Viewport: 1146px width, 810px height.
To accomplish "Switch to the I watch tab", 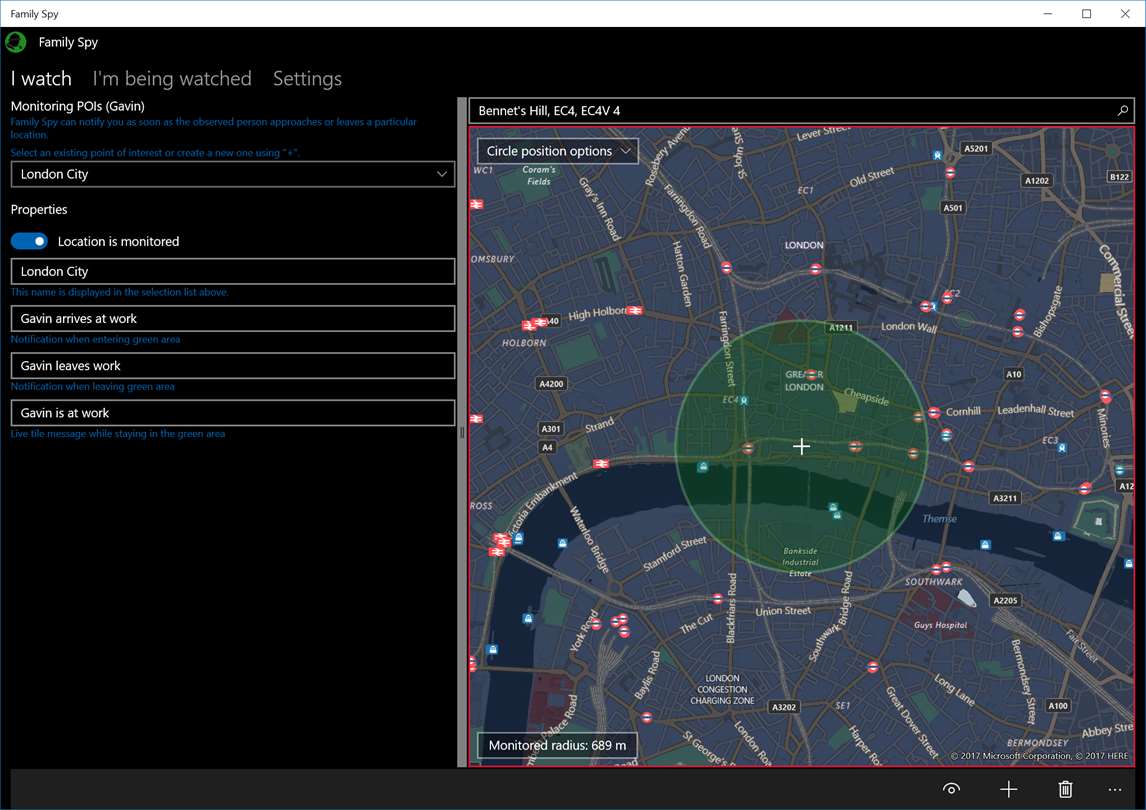I will [x=41, y=78].
